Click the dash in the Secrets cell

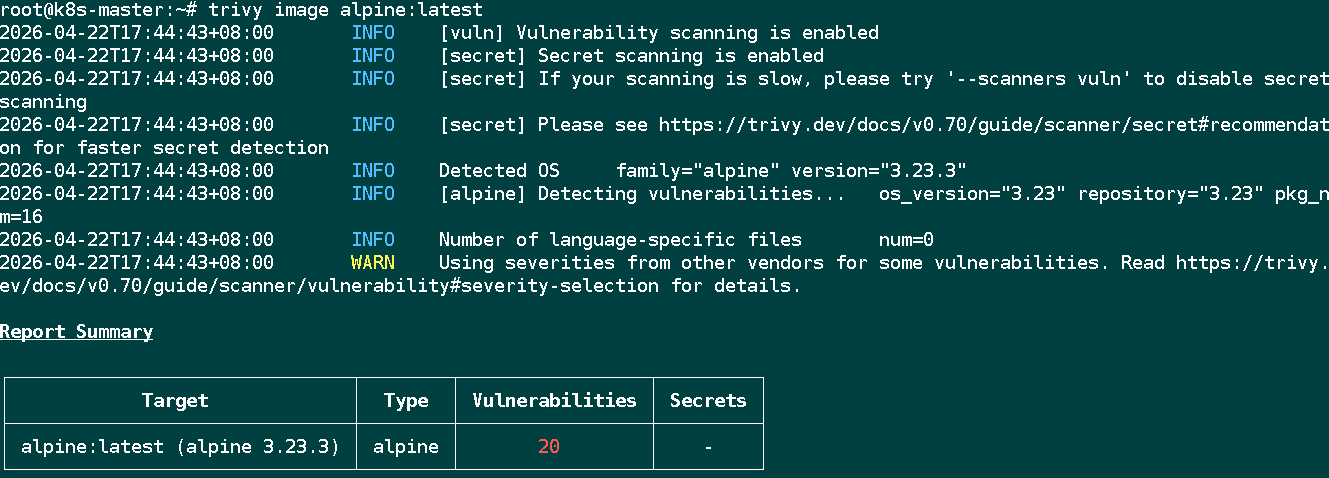[x=708, y=447]
